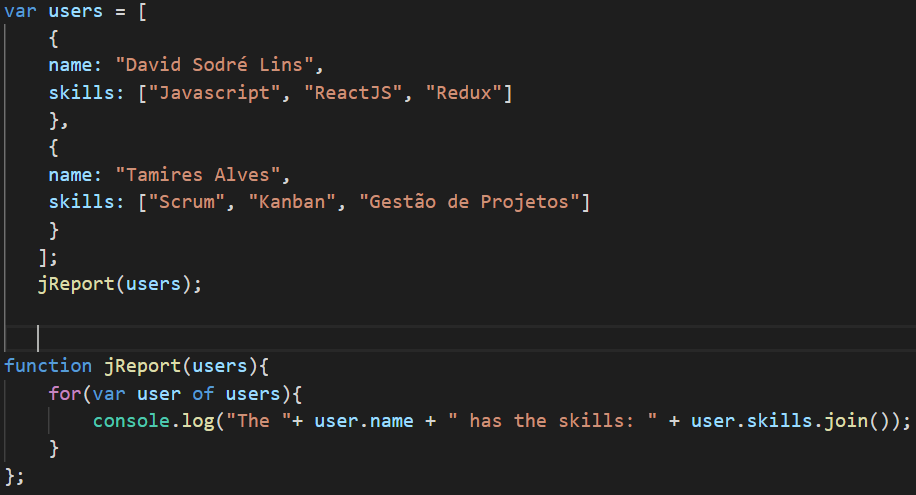The width and height of the screenshot is (916, 495).
Task: Click the 'of' keyword in the loop
Action: 203,393
